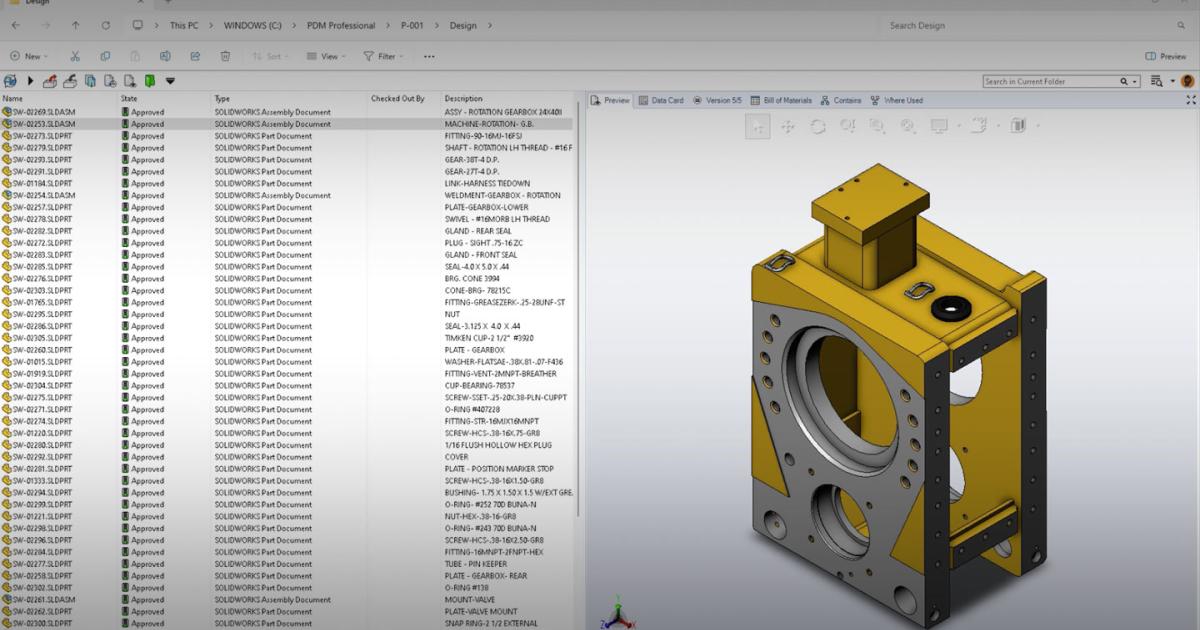Open the Version 5/5 tab
The image size is (1200, 630).
717,100
